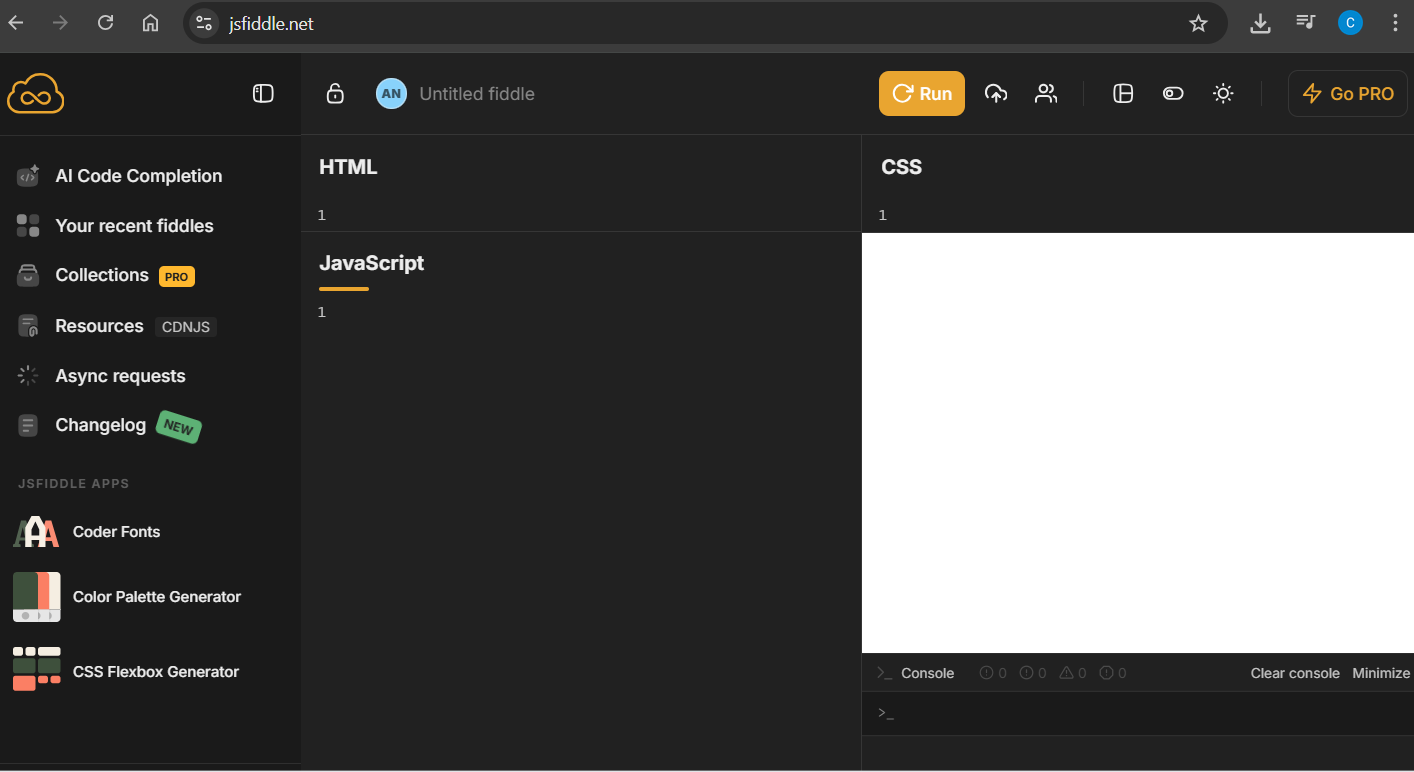Open the Async requests sidebar entry
Image resolution: width=1414 pixels, height=772 pixels.
[120, 375]
